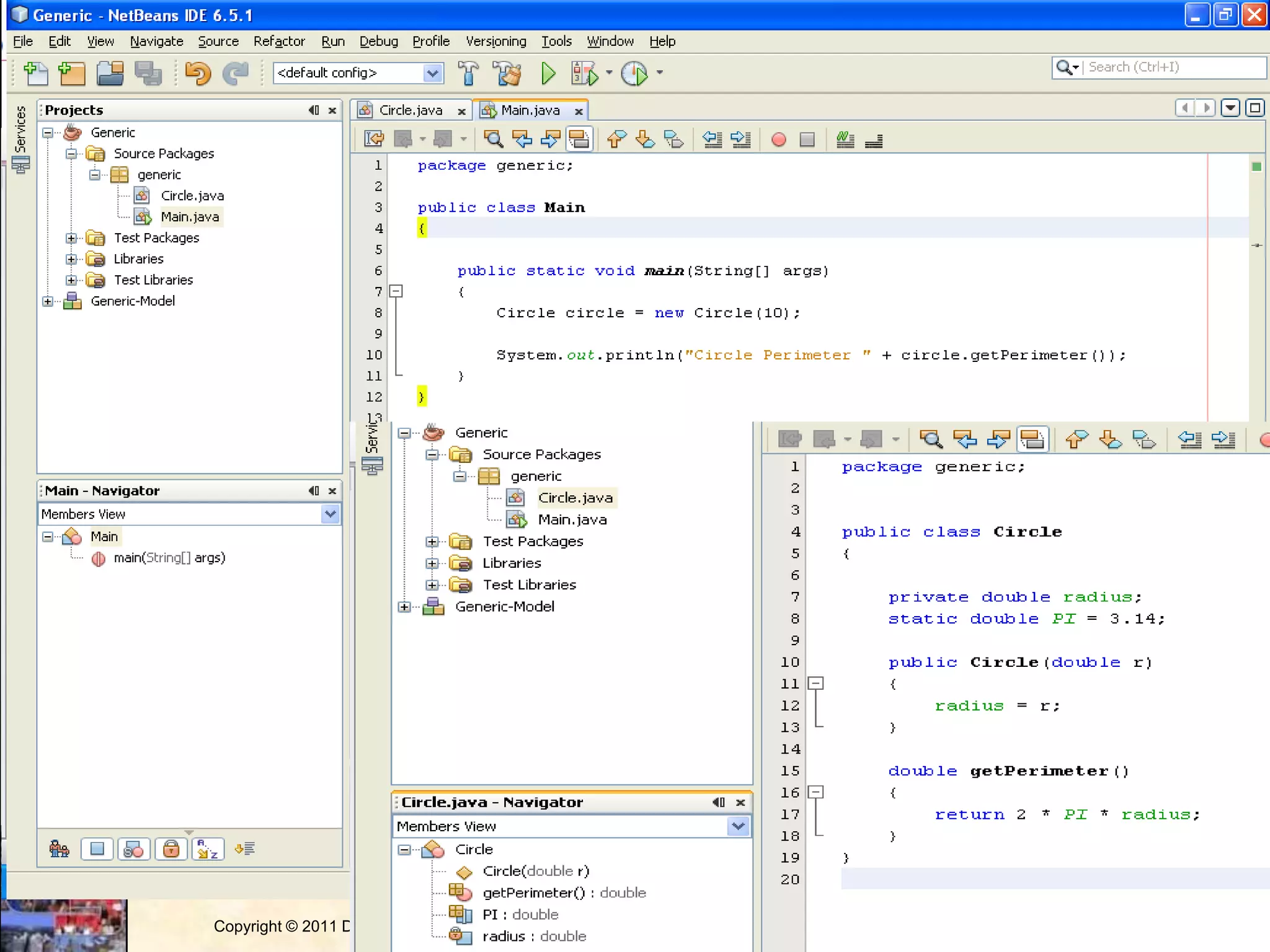Viewport: 1270px width, 952px height.
Task: Switch to the Circle.java editor tab
Action: tap(411, 110)
